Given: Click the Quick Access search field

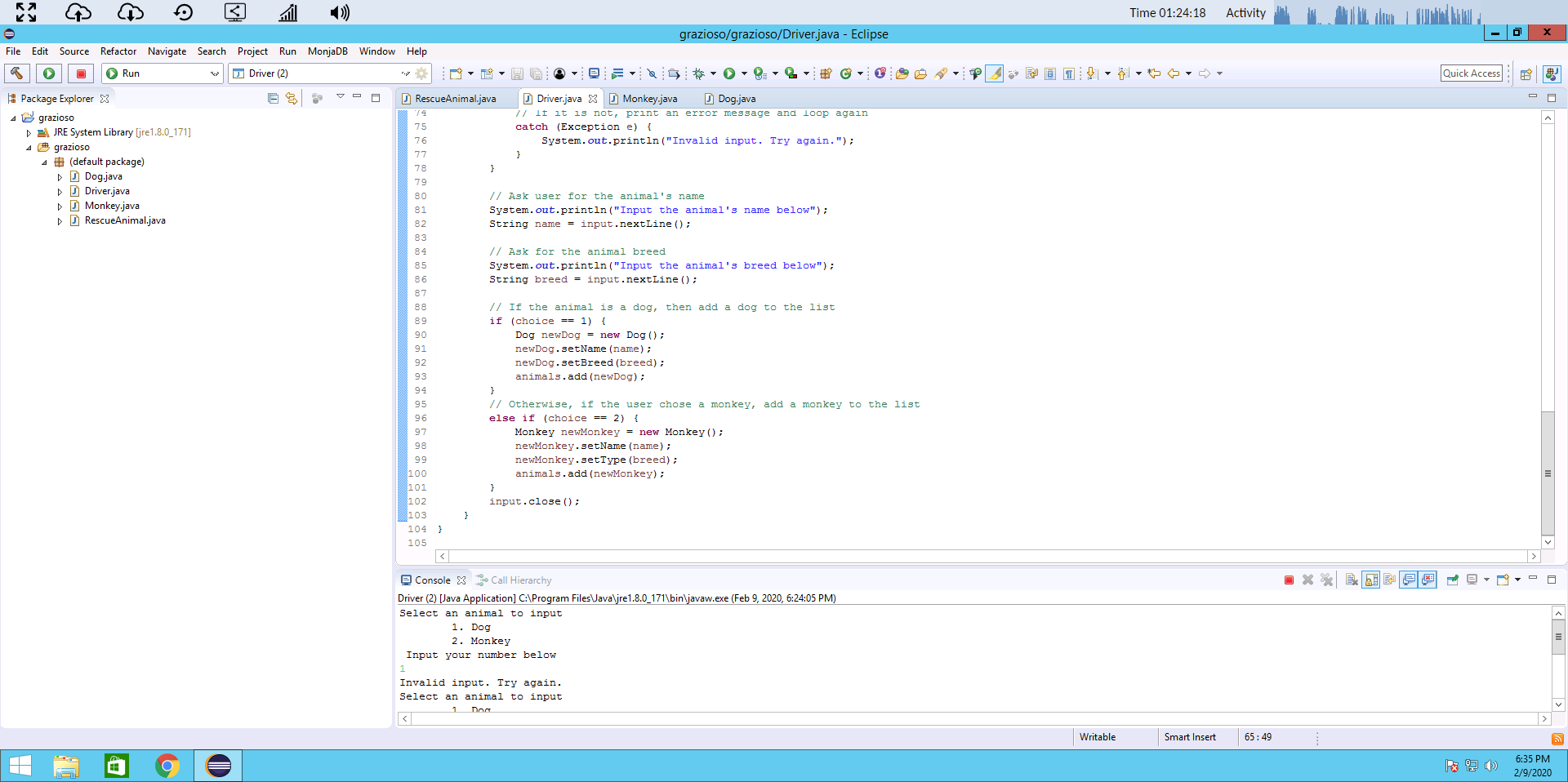Looking at the screenshot, I should pyautogui.click(x=1472, y=73).
